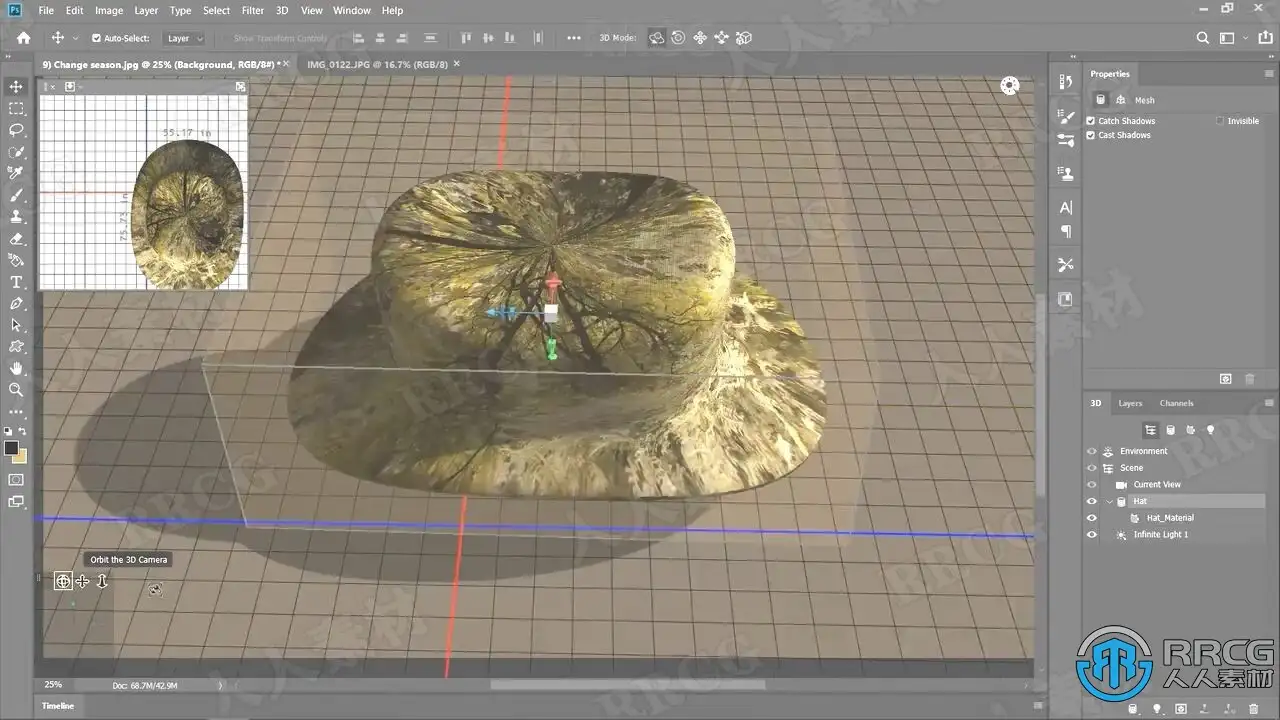Filter 3D panel by Meshes

(x=1171, y=430)
